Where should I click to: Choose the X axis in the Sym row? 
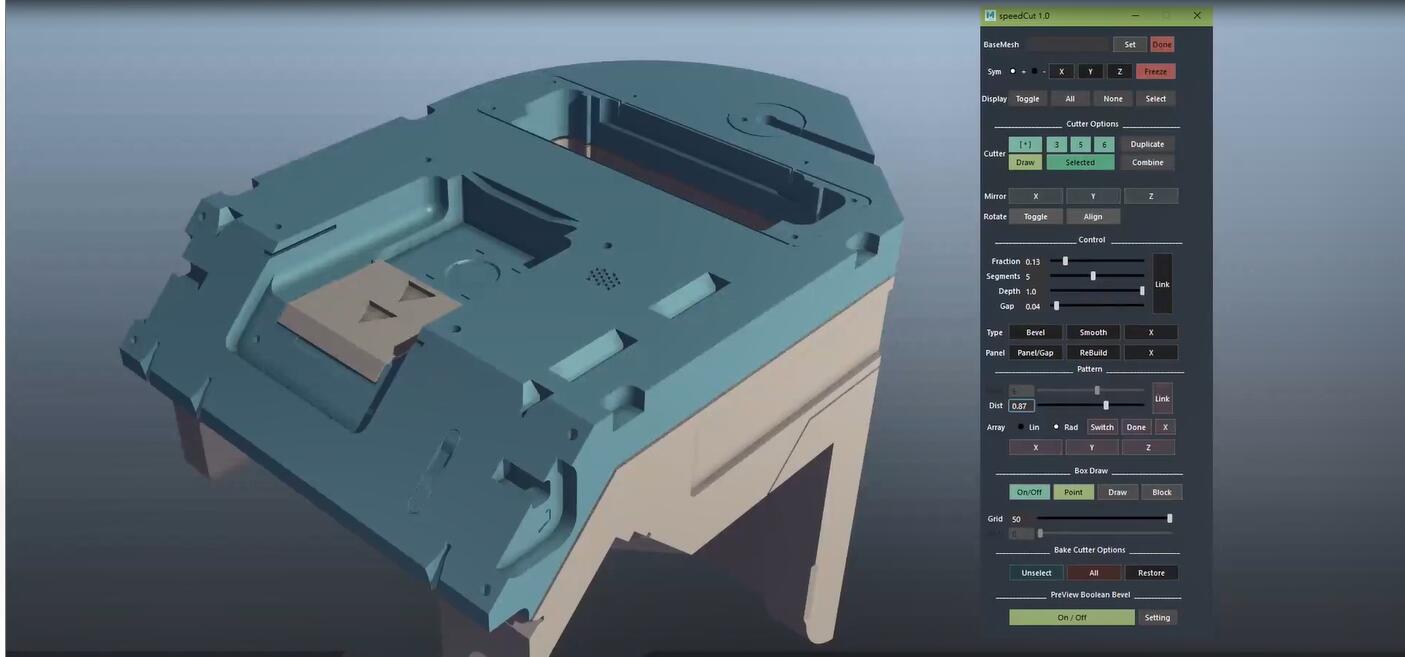point(1061,71)
